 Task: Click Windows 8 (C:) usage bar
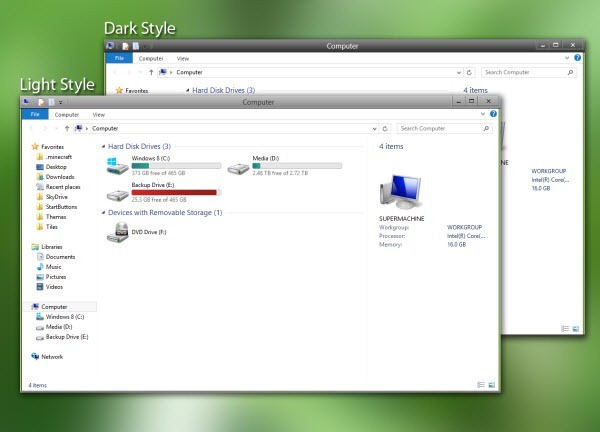[176, 166]
